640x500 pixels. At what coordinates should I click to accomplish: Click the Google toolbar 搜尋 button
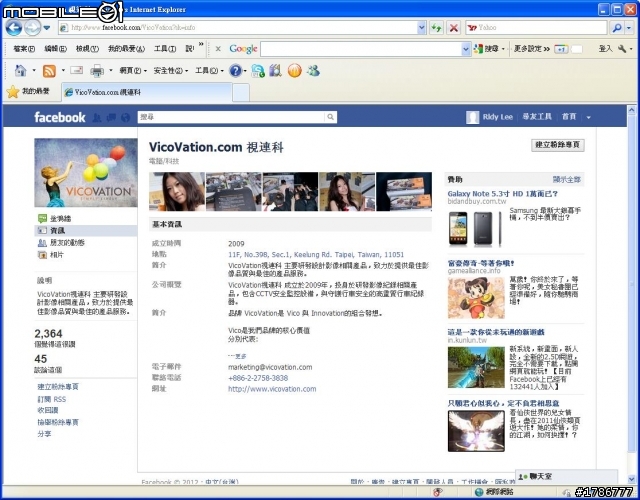tap(487, 49)
